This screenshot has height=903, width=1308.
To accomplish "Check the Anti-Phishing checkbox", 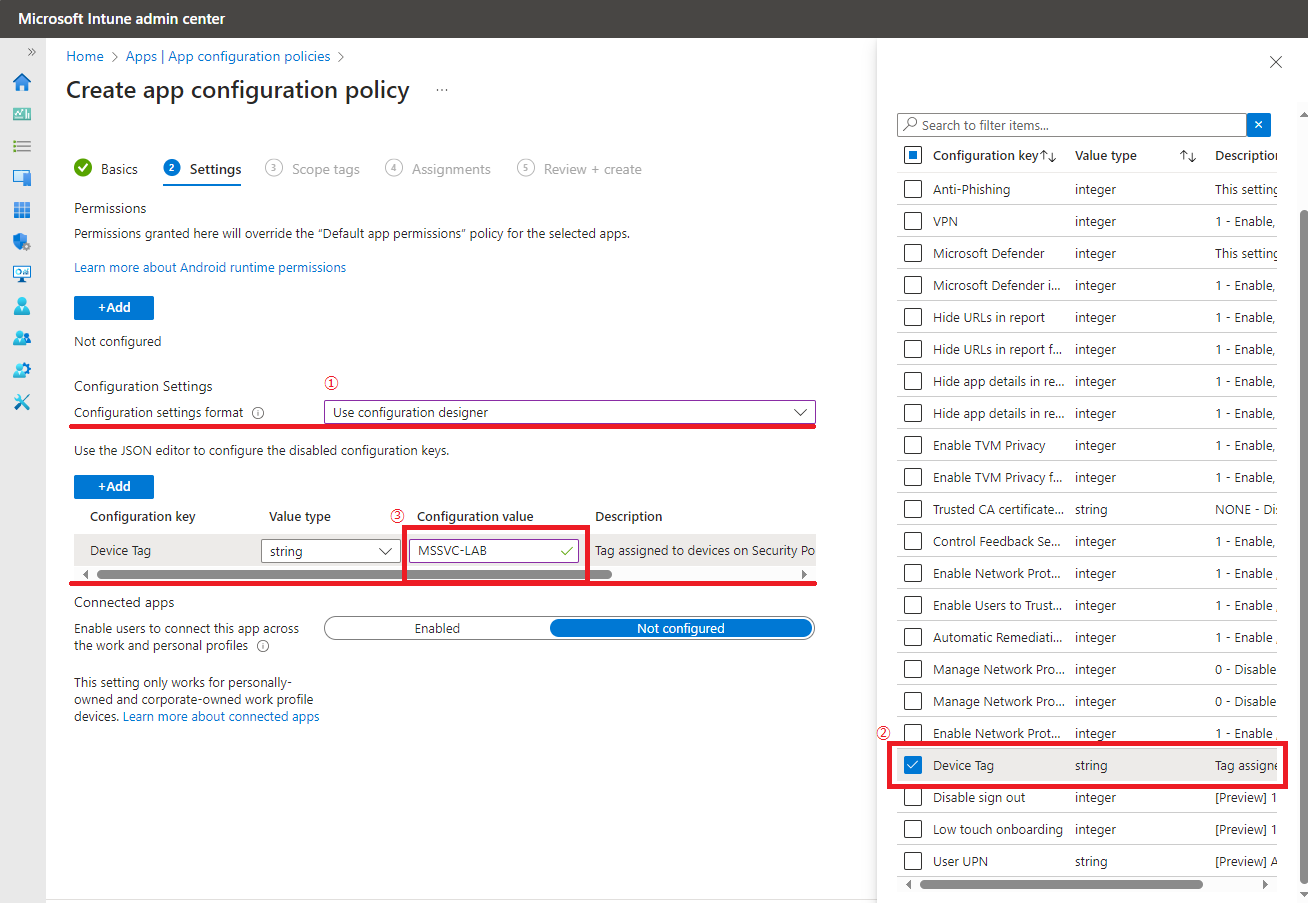I will pyautogui.click(x=913, y=189).
